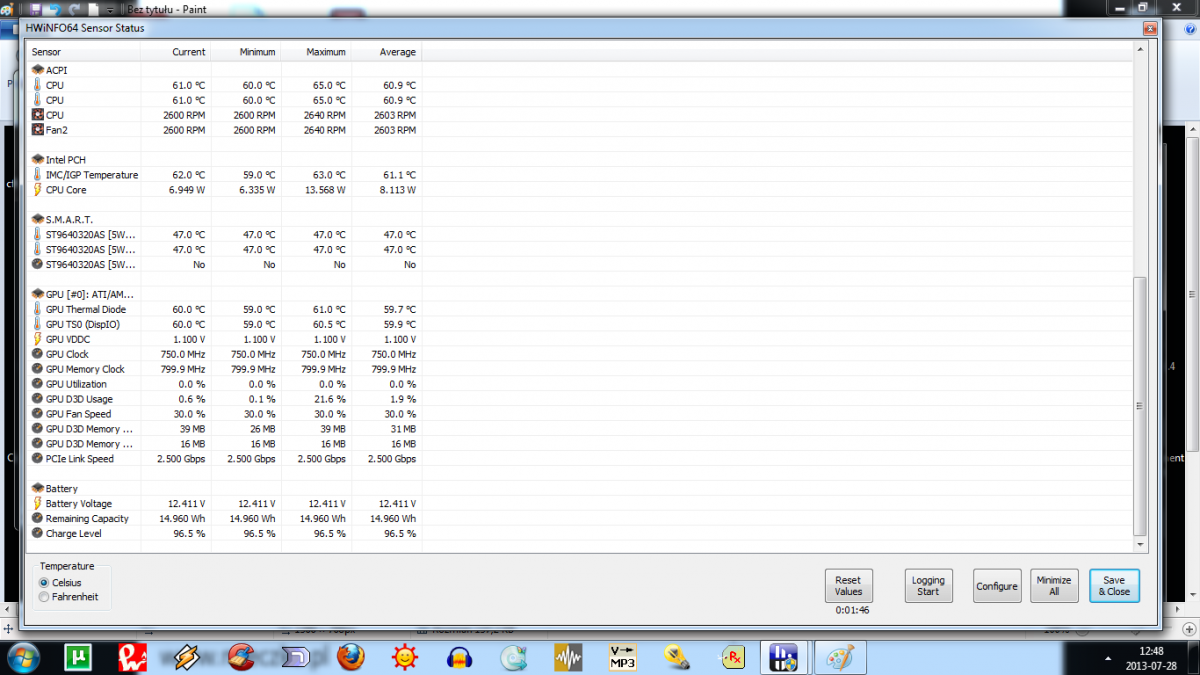
Task: Click the Reset Values button
Action: [848, 586]
